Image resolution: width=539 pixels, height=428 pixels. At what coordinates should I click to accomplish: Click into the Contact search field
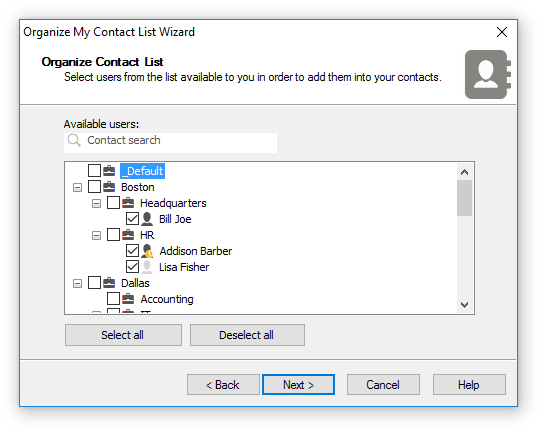coord(170,142)
